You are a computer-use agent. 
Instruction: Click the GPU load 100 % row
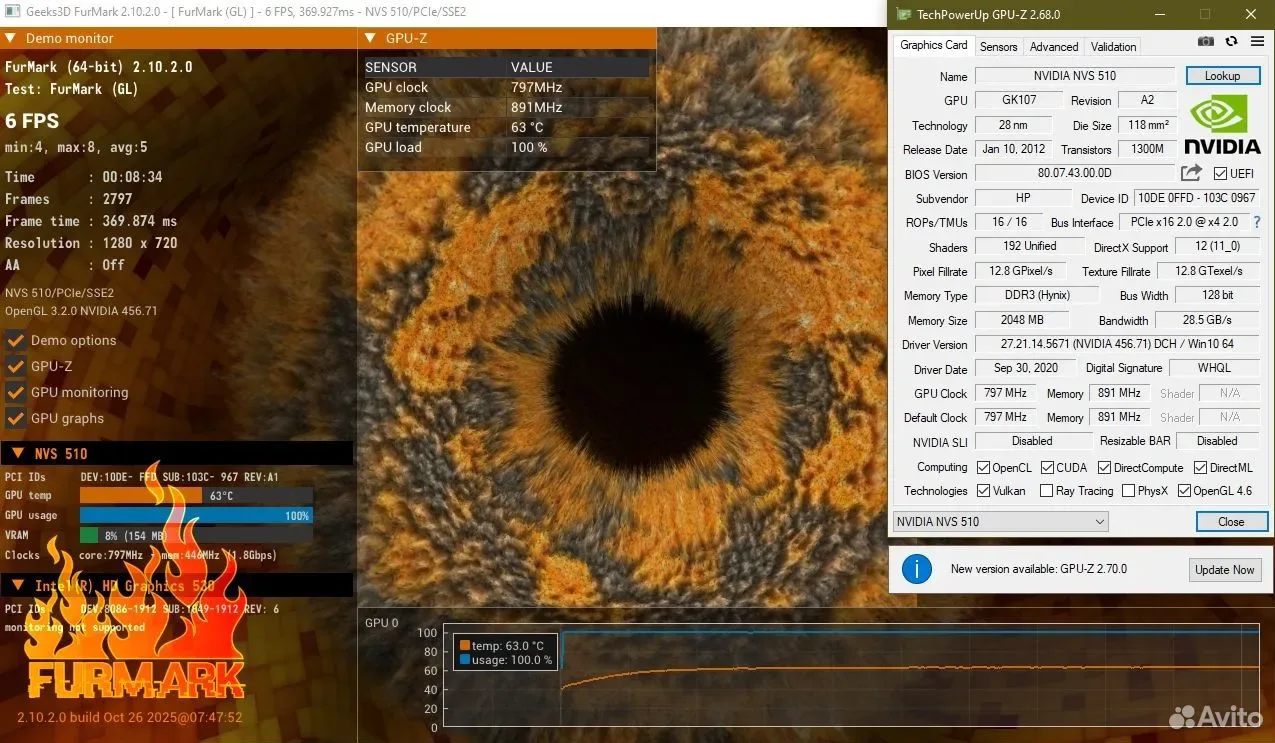[505, 147]
